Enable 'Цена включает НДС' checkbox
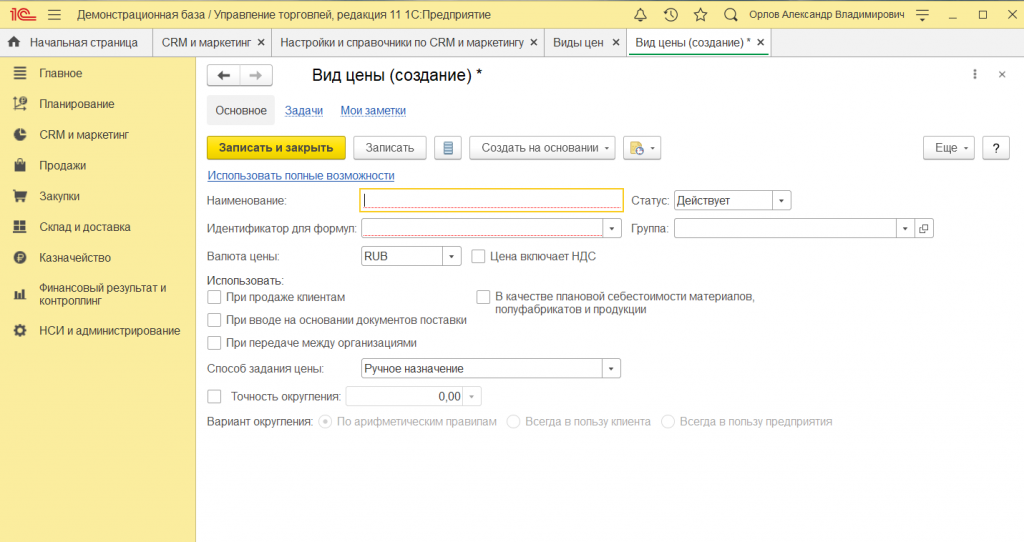The image size is (1024, 542). click(x=478, y=256)
